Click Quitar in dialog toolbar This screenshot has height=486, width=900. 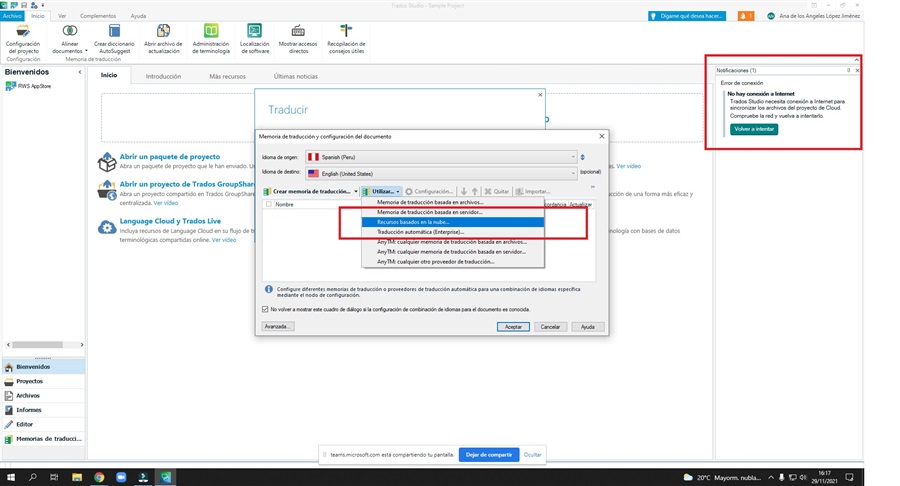coord(496,192)
